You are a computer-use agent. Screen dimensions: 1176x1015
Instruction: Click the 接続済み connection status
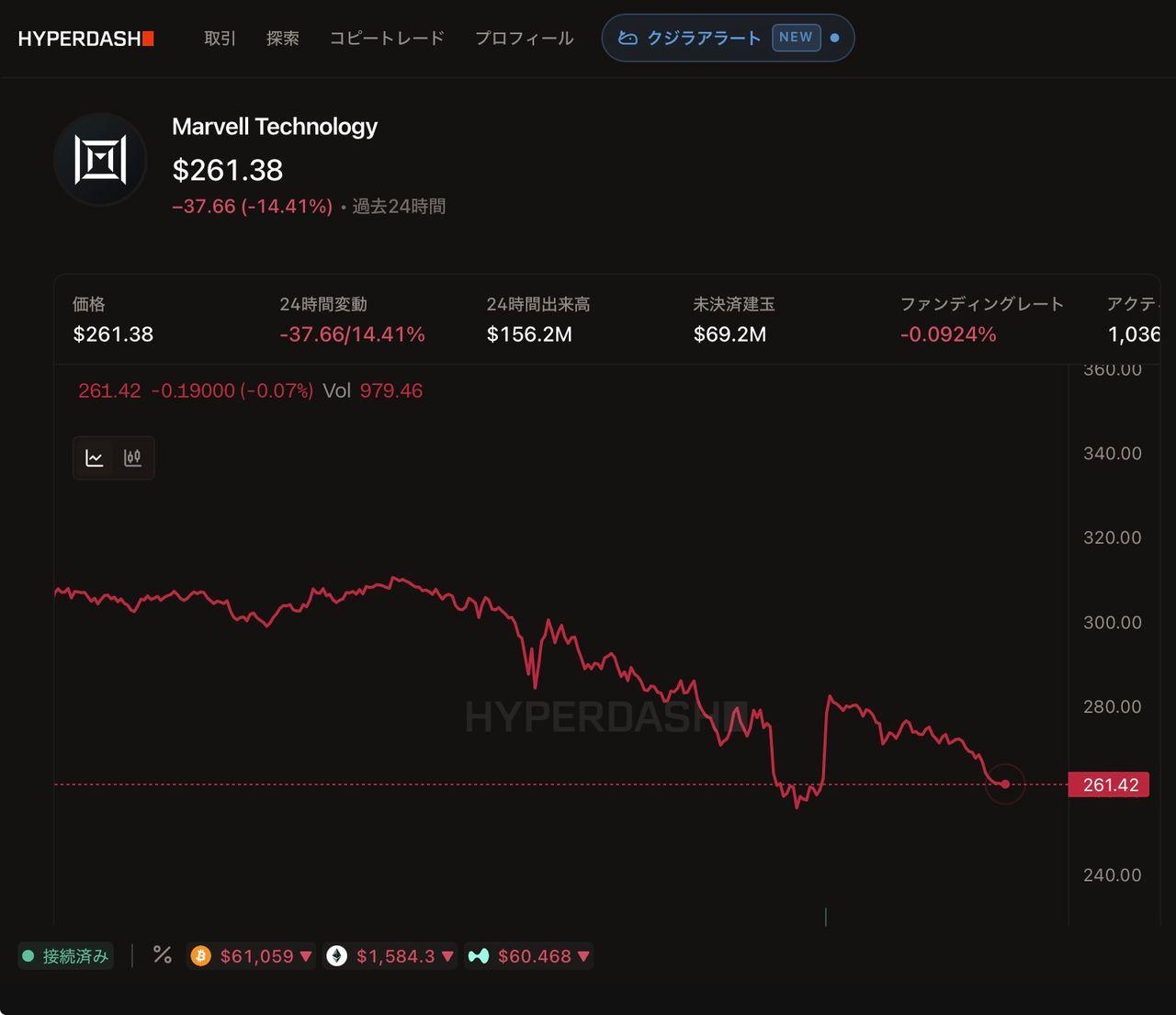pos(66,956)
